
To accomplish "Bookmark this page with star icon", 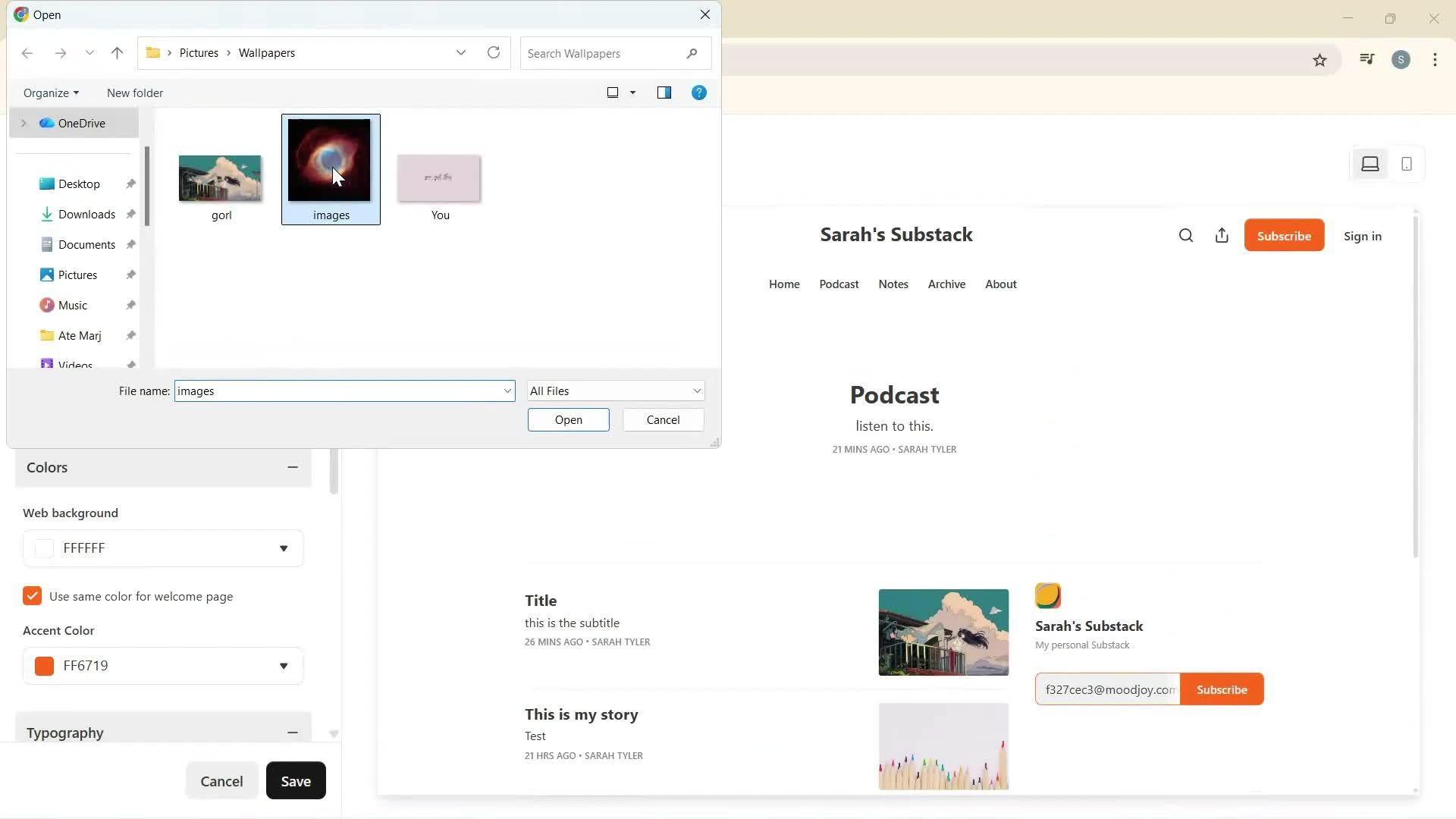I will click(x=1319, y=61).
